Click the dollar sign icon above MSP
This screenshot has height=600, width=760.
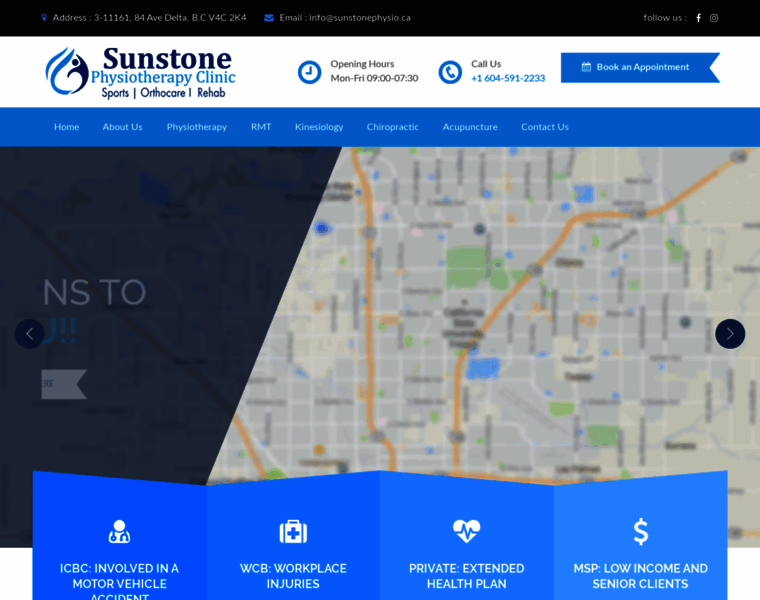tap(641, 532)
